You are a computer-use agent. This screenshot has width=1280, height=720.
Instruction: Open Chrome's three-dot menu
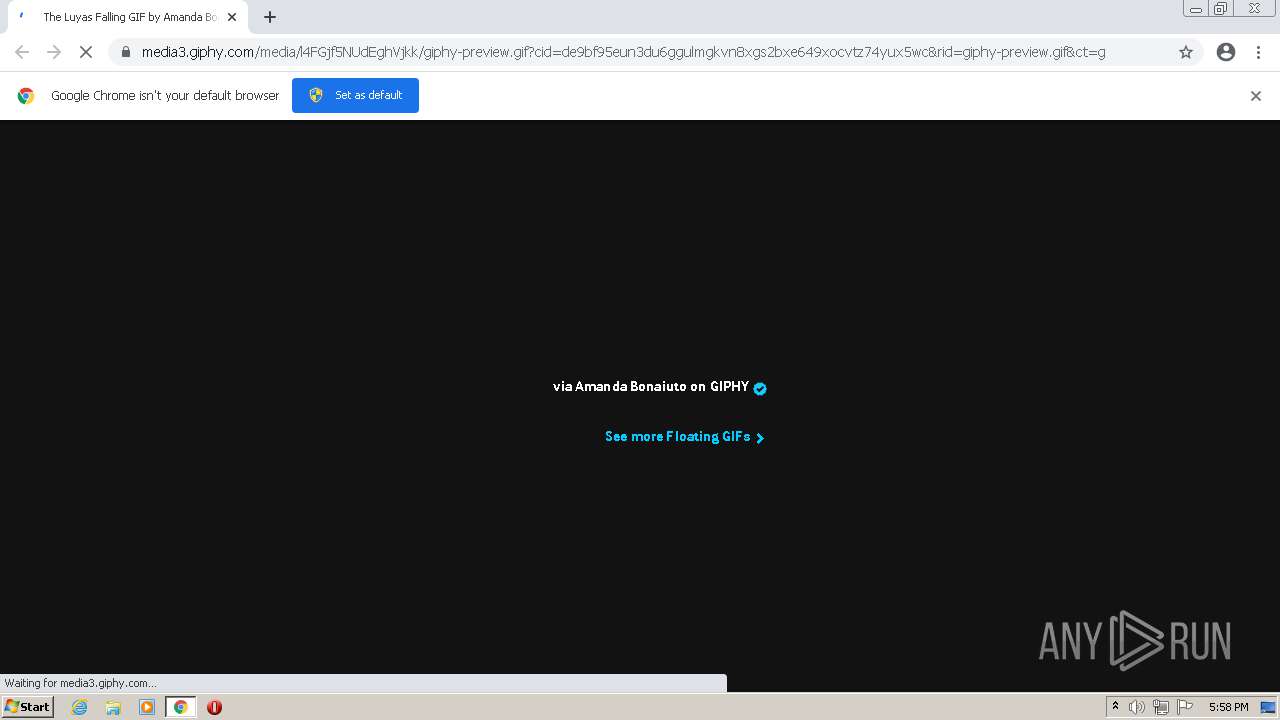1259,52
